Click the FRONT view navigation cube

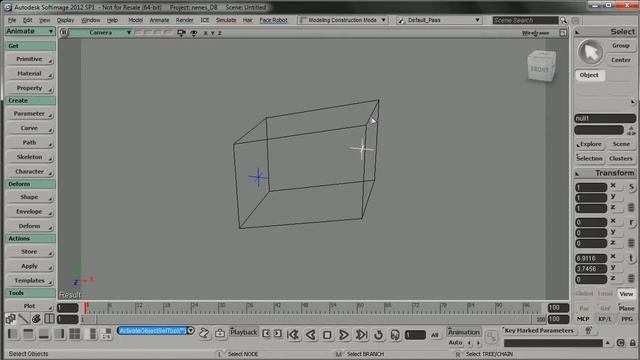pyautogui.click(x=541, y=67)
